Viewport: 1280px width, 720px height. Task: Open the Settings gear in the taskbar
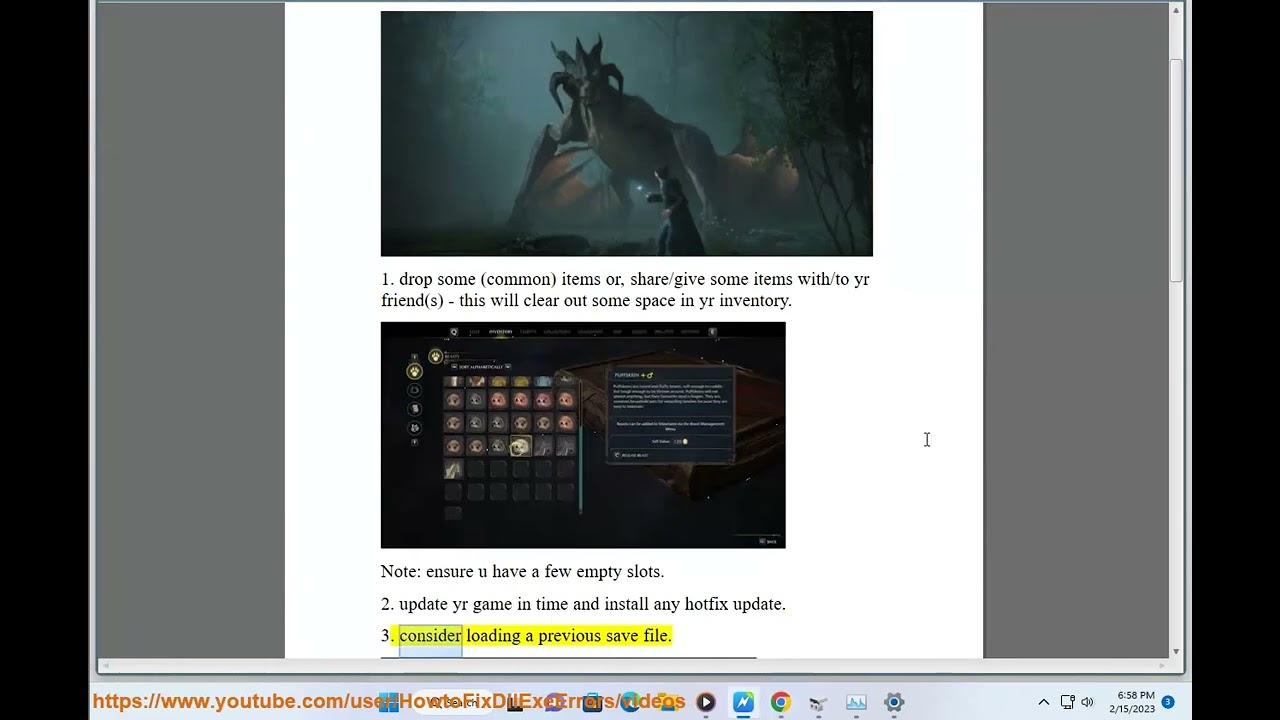coord(894,702)
